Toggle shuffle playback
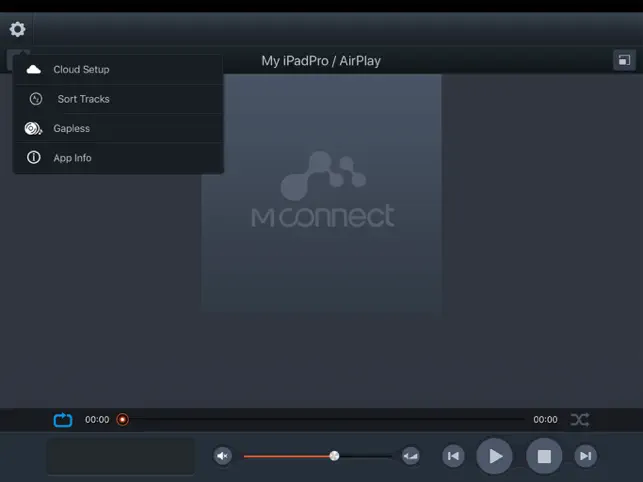 tap(580, 419)
